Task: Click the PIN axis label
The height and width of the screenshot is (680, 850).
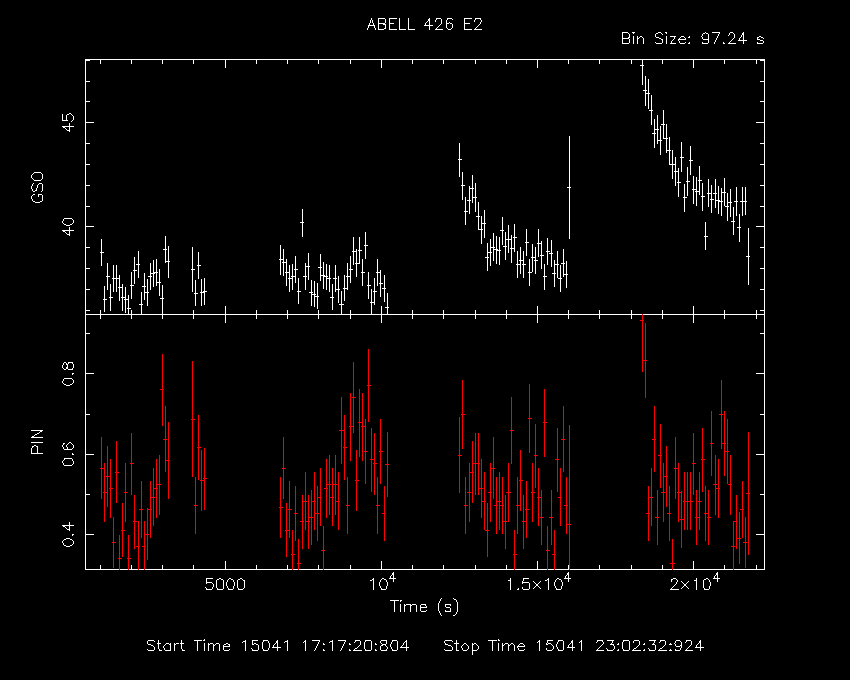Action: coord(37,442)
